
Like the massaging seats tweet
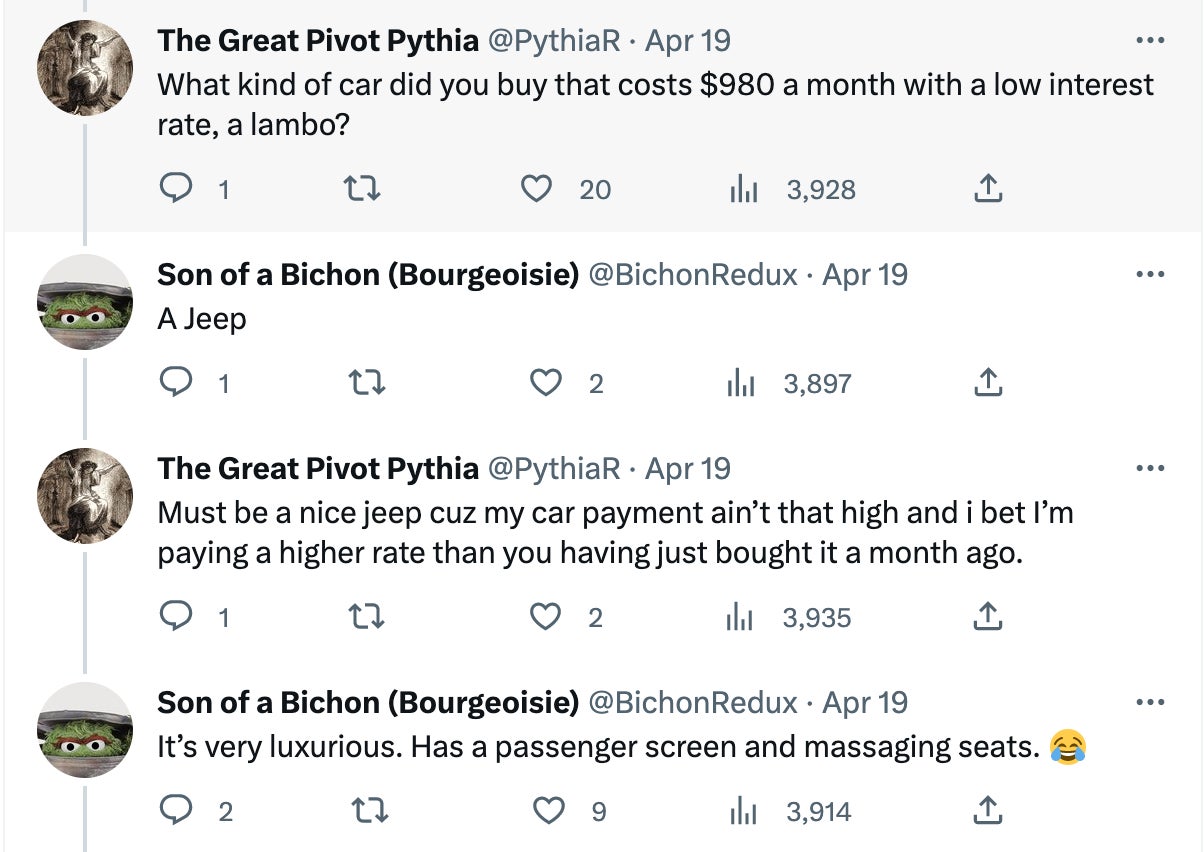[548, 811]
